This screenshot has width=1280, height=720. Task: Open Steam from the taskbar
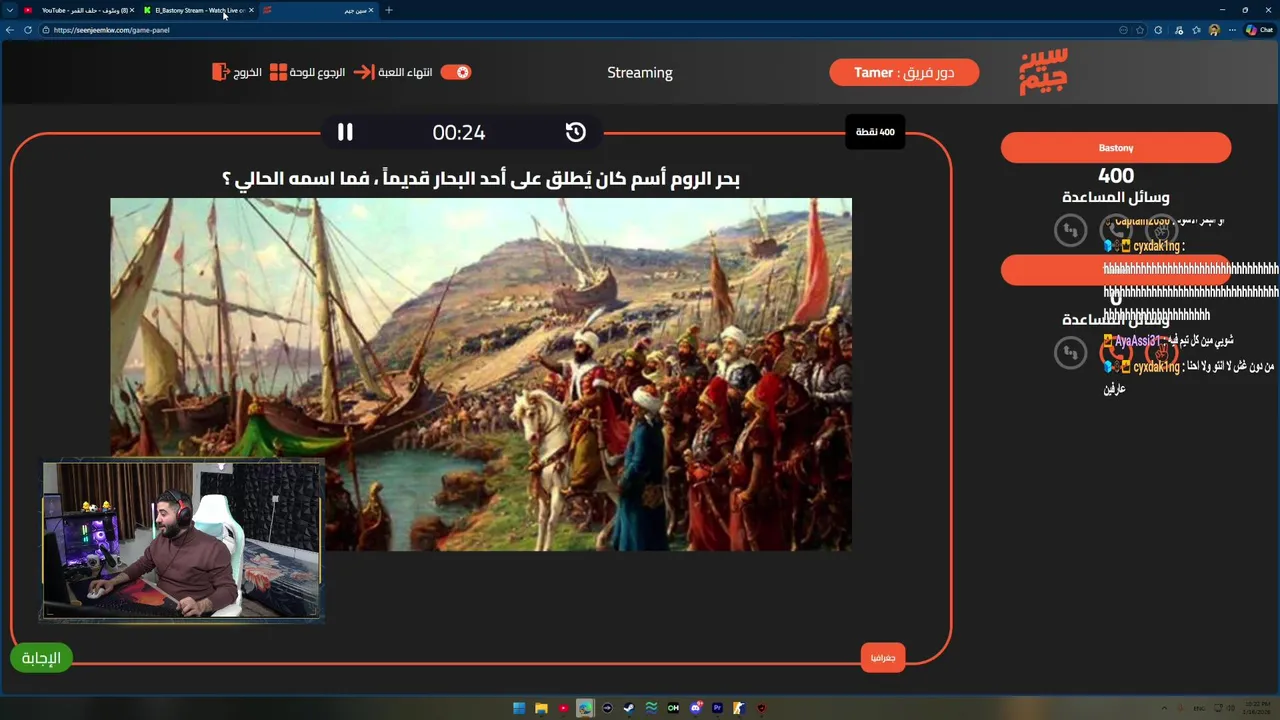pos(629,708)
